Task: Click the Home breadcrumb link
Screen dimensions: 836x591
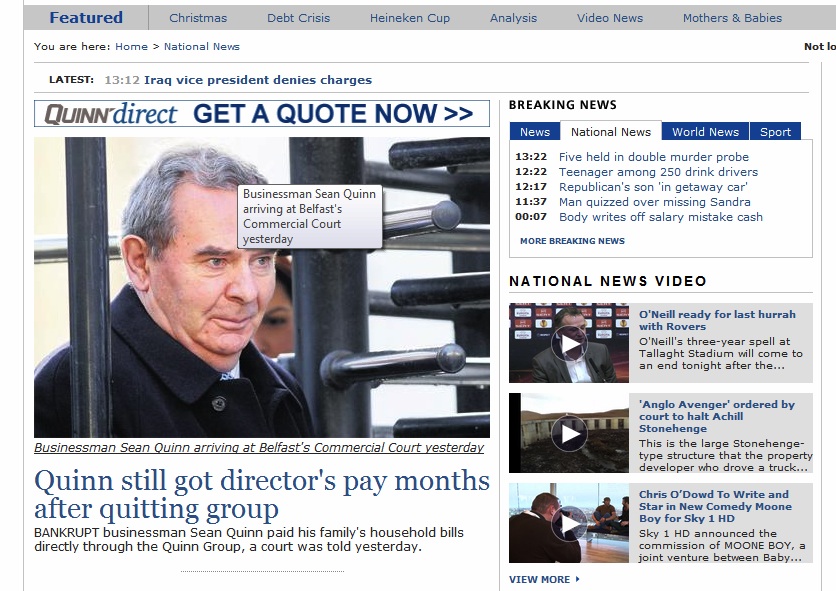Action: pos(131,46)
